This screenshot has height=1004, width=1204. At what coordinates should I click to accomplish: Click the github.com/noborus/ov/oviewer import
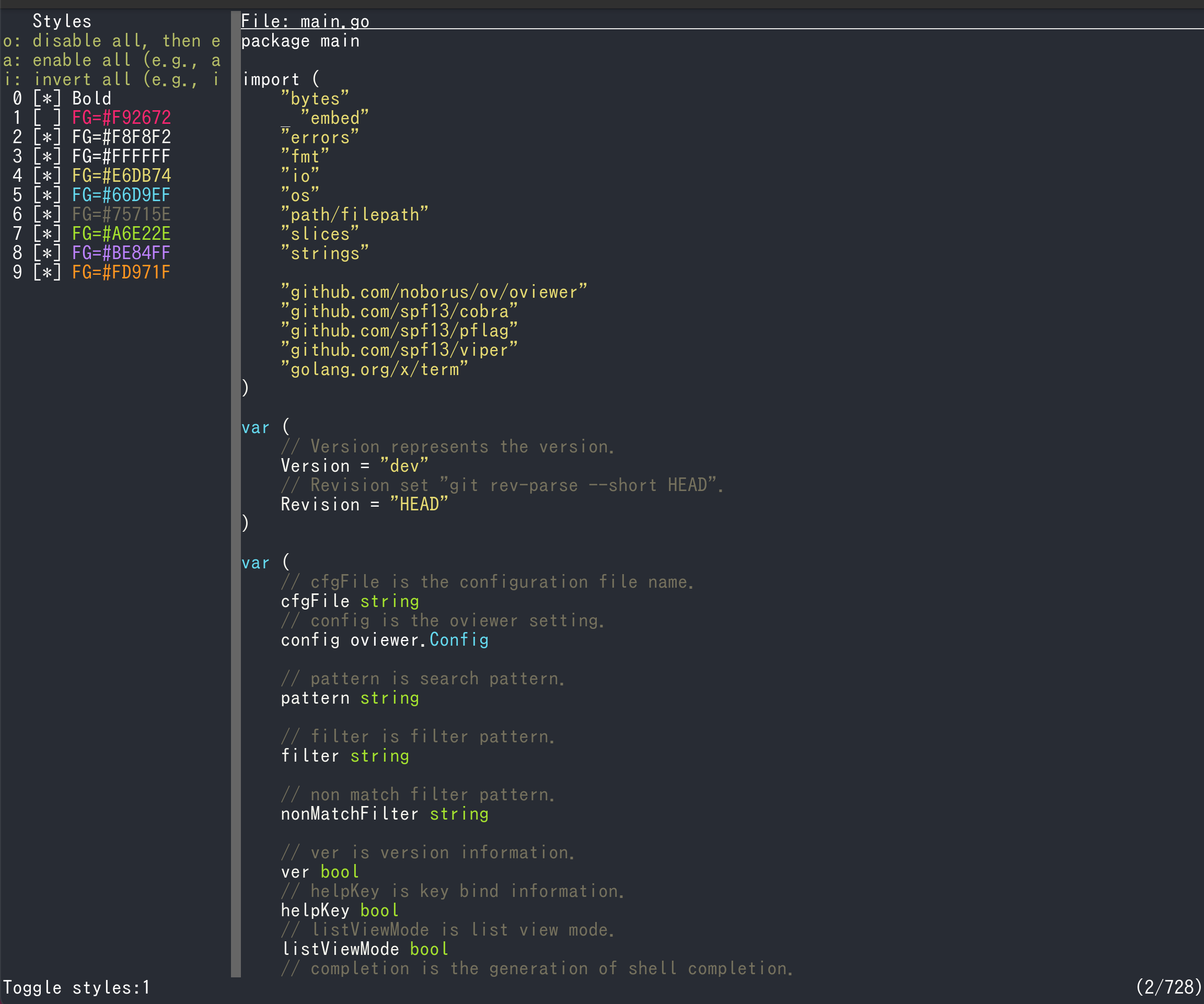434,292
